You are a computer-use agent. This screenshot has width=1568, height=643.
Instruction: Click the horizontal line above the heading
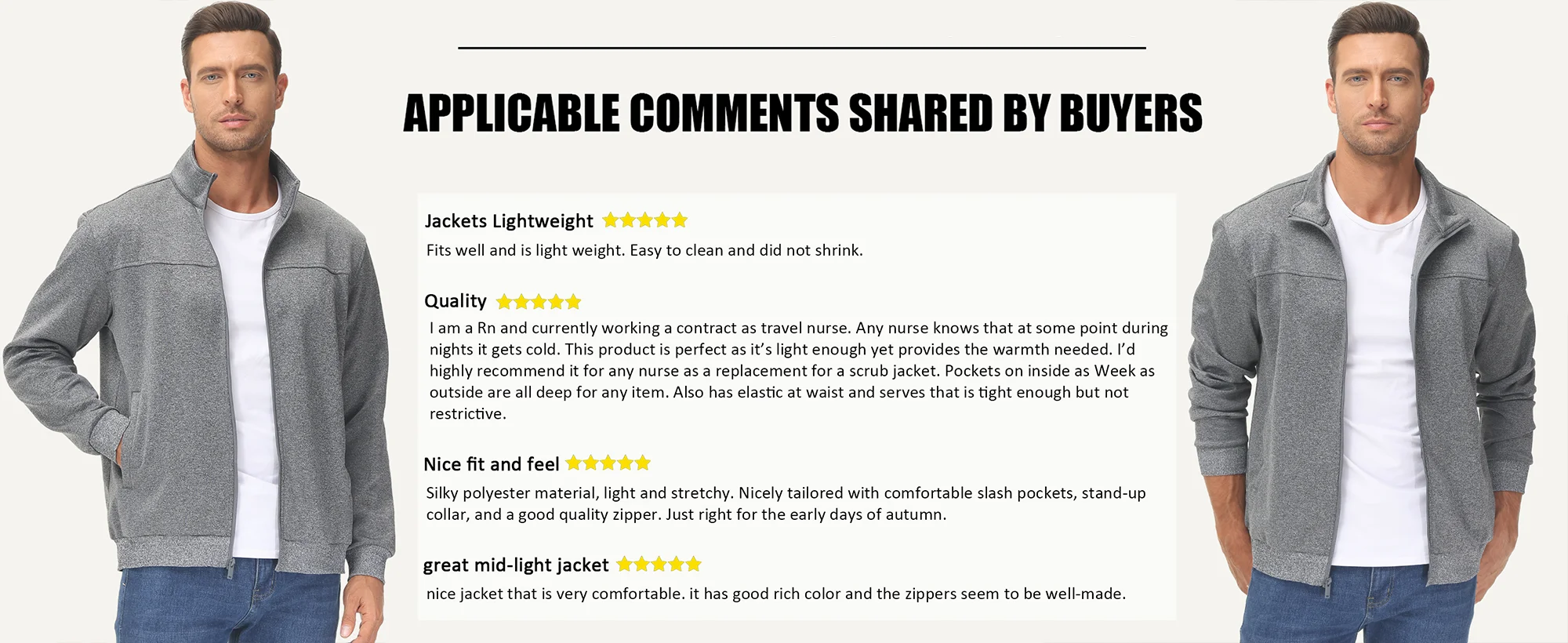click(801, 48)
